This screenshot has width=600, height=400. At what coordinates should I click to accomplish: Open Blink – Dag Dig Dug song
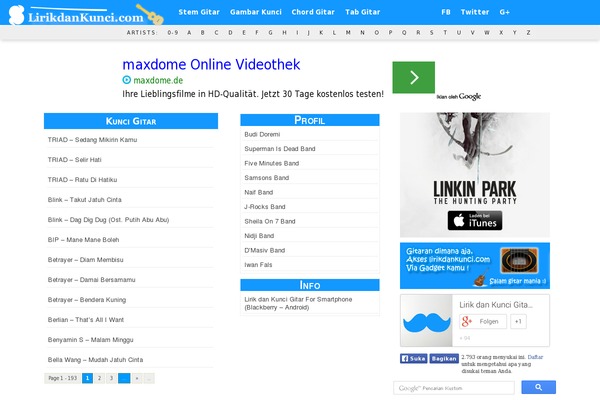pos(108,220)
